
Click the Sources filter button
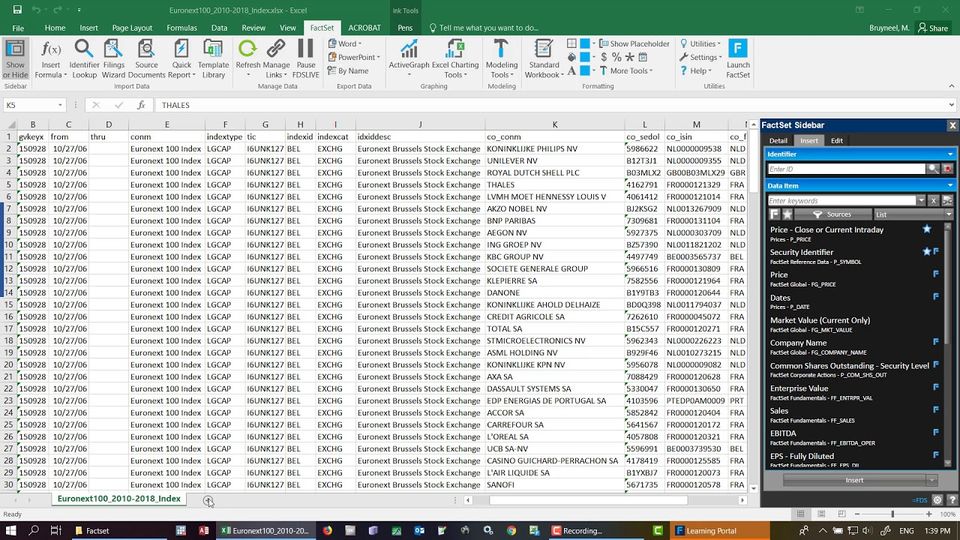pos(833,214)
